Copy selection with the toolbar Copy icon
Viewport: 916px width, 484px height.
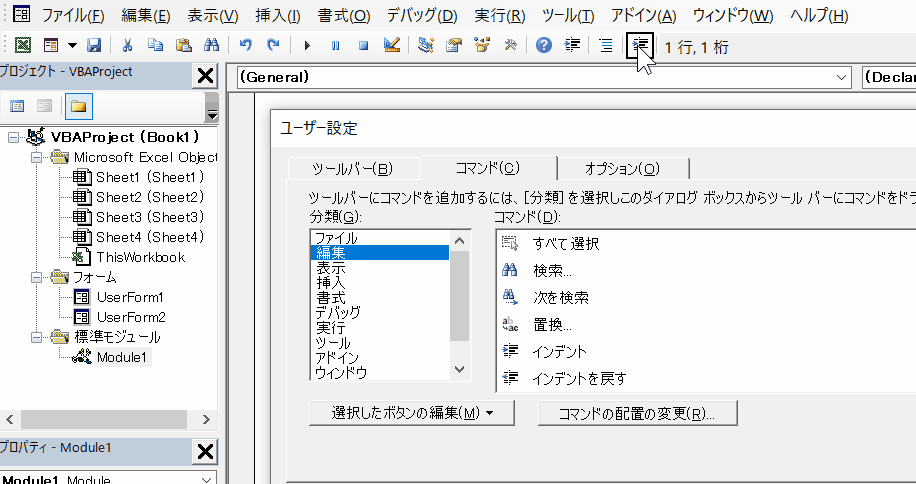coord(155,45)
